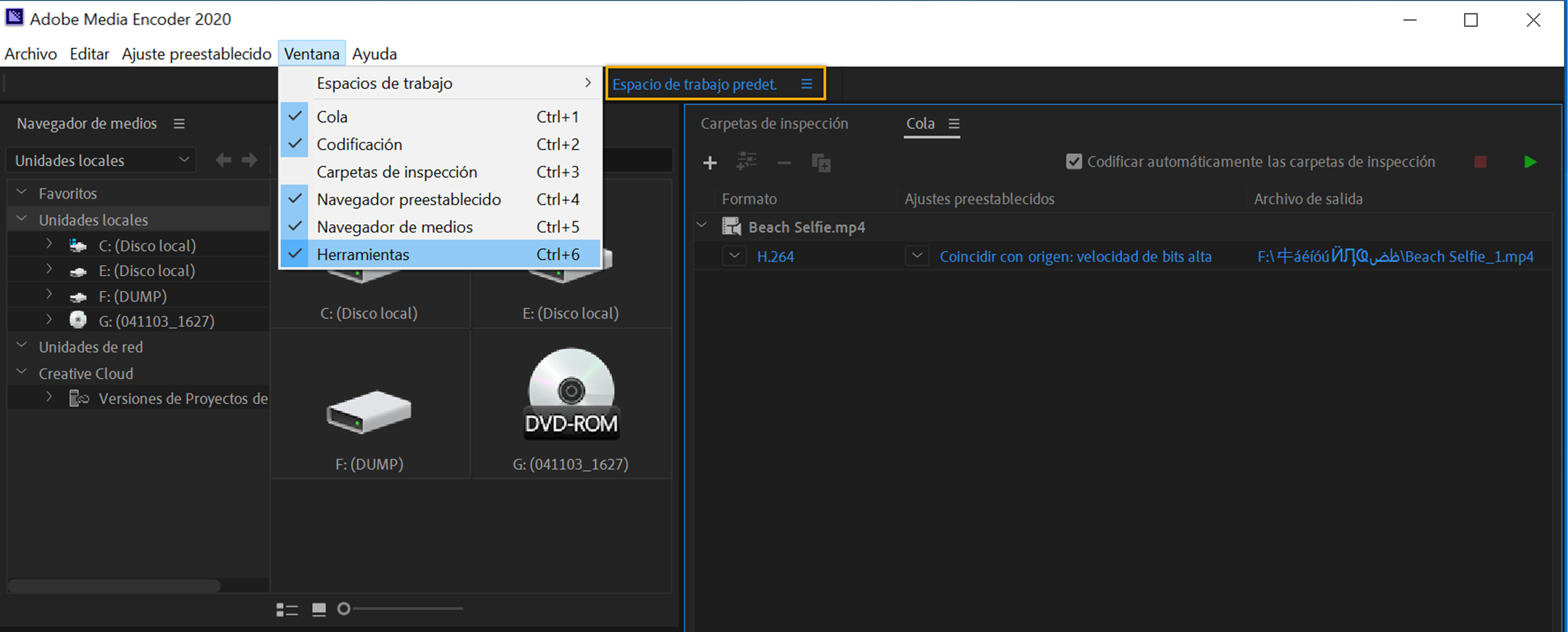
Task: Click the Add Source plus icon
Action: coord(710,163)
